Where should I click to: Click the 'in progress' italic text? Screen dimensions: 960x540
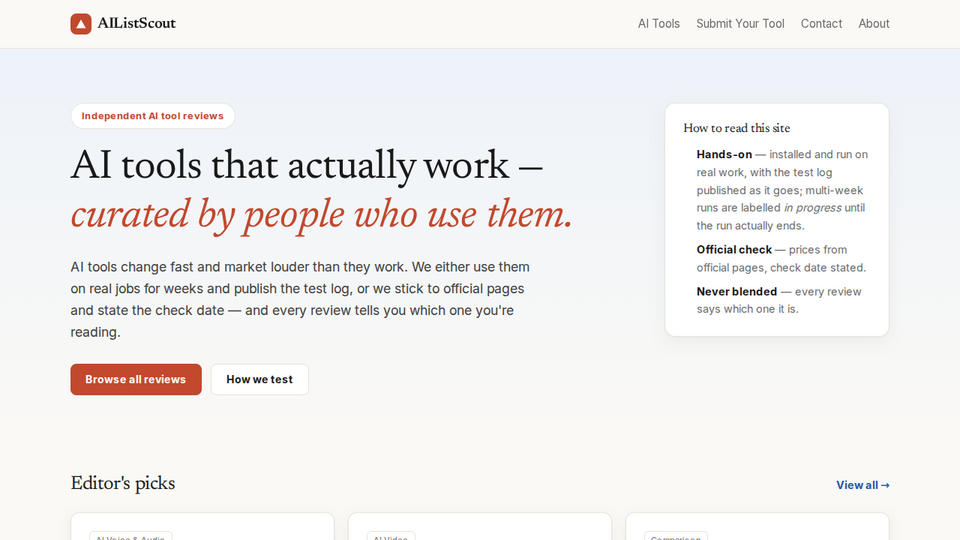click(812, 208)
